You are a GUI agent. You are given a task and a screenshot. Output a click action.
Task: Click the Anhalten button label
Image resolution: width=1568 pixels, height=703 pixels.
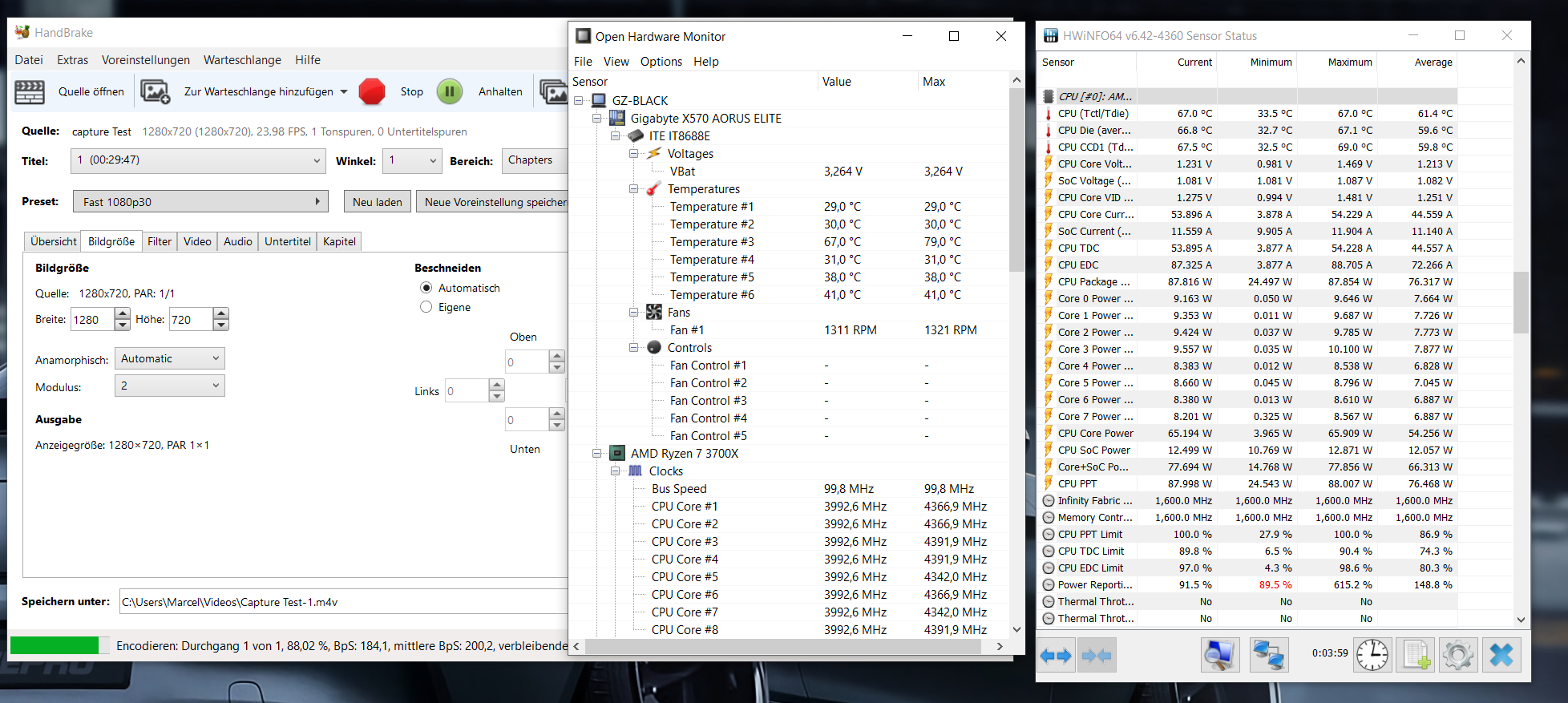[500, 91]
